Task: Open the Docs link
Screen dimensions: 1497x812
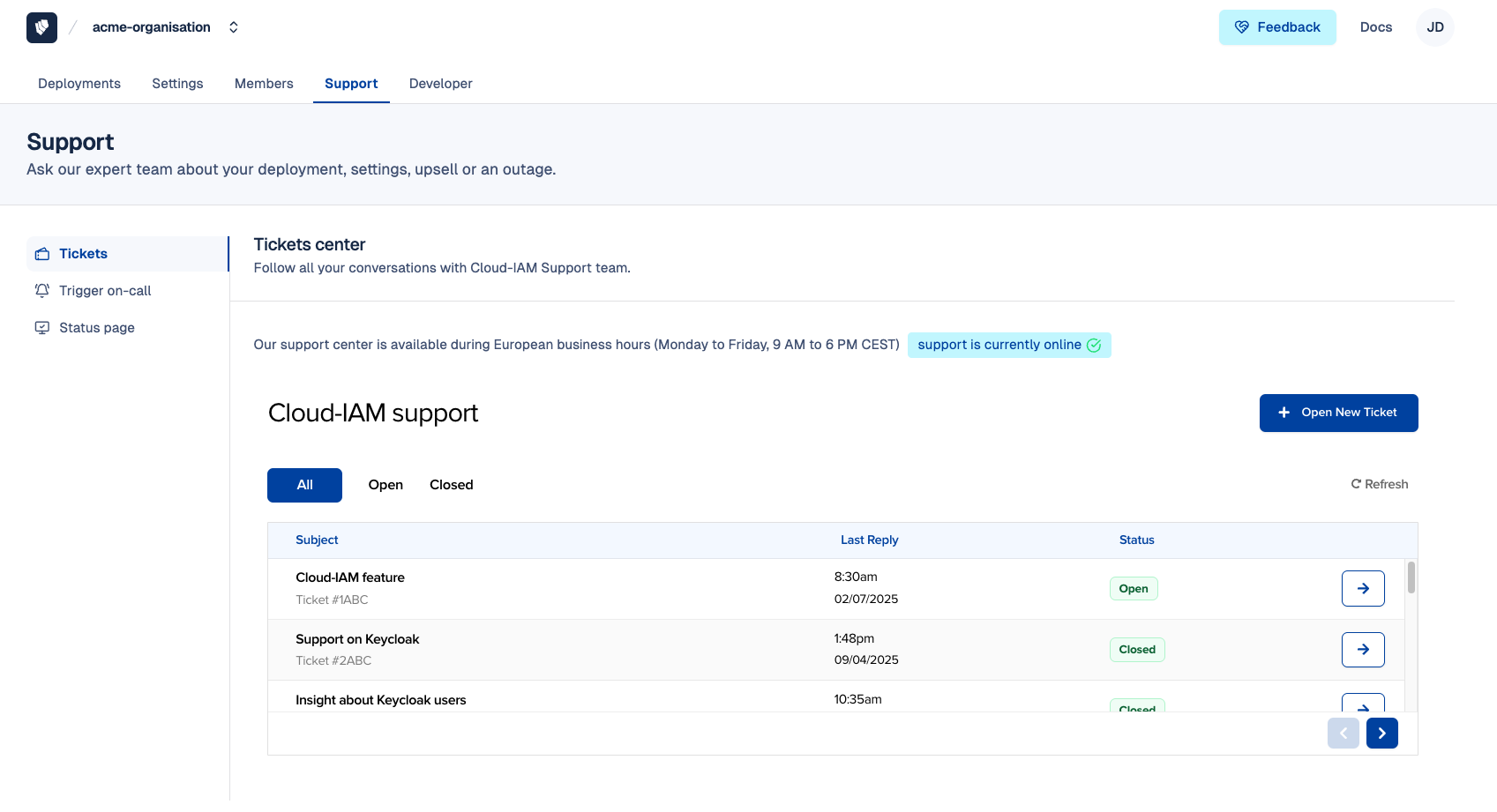Action: tap(1376, 27)
